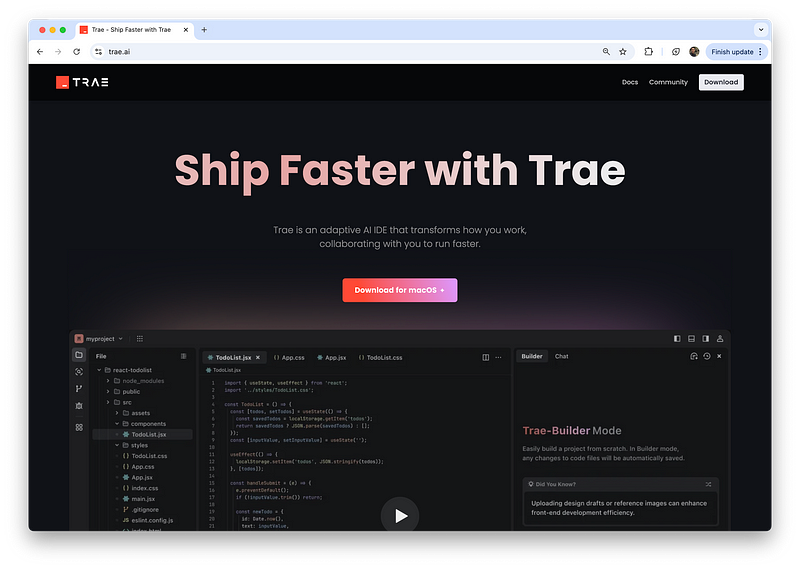Open the debug bug icon in sidebar
The width and height of the screenshot is (800, 569).
79,406
